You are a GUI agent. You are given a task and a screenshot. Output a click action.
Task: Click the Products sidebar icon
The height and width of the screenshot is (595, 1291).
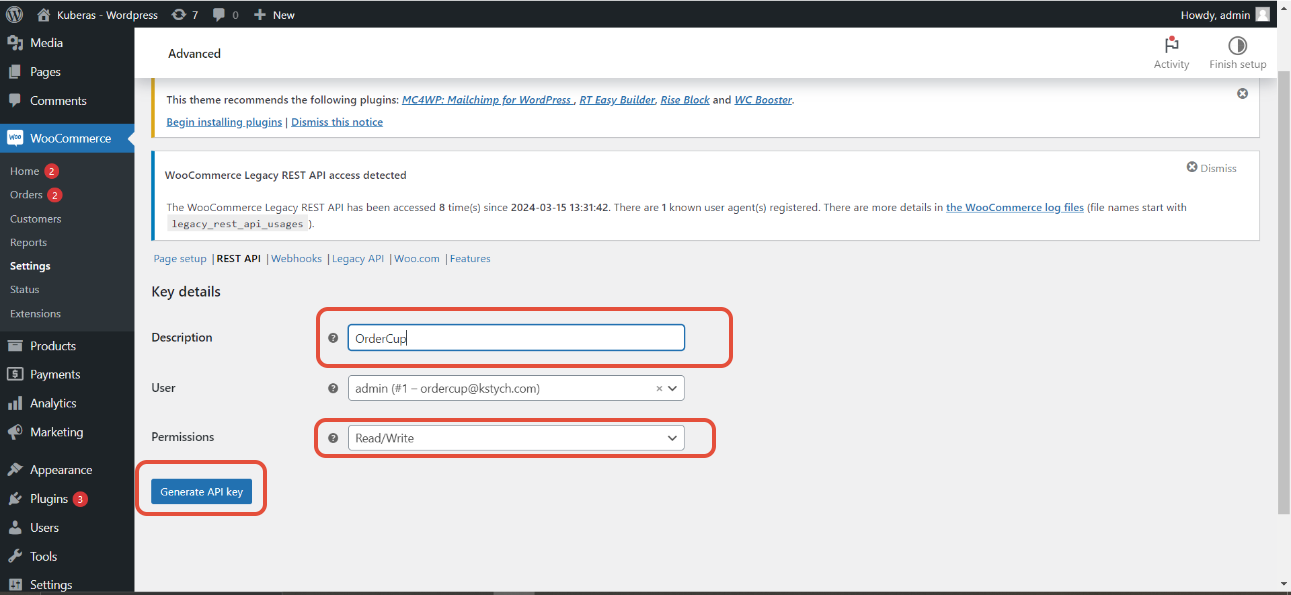(x=15, y=346)
